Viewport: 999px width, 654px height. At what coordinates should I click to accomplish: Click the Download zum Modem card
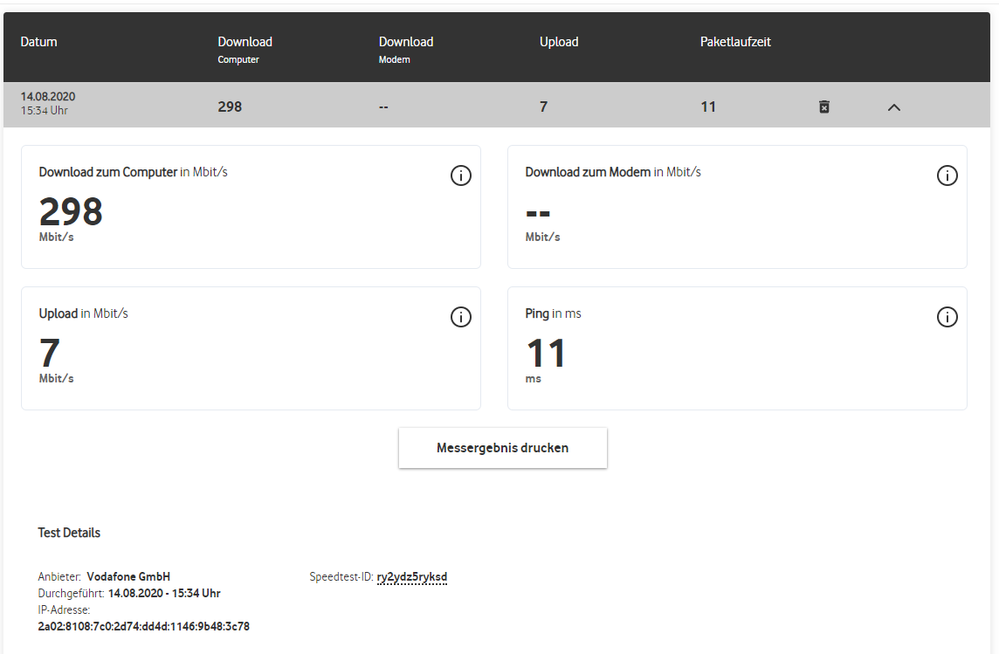[x=736, y=207]
